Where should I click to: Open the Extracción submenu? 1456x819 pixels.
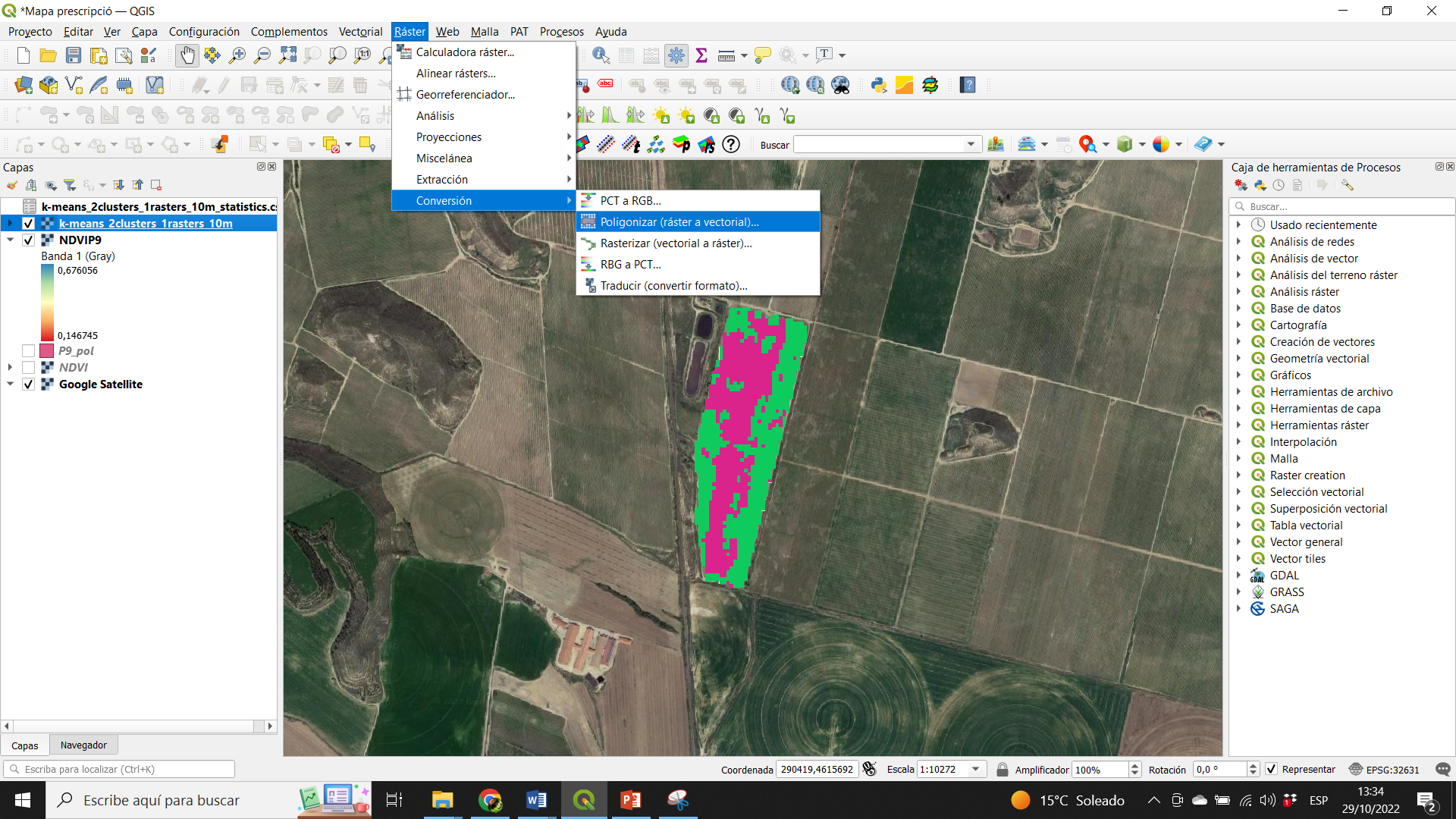(484, 180)
